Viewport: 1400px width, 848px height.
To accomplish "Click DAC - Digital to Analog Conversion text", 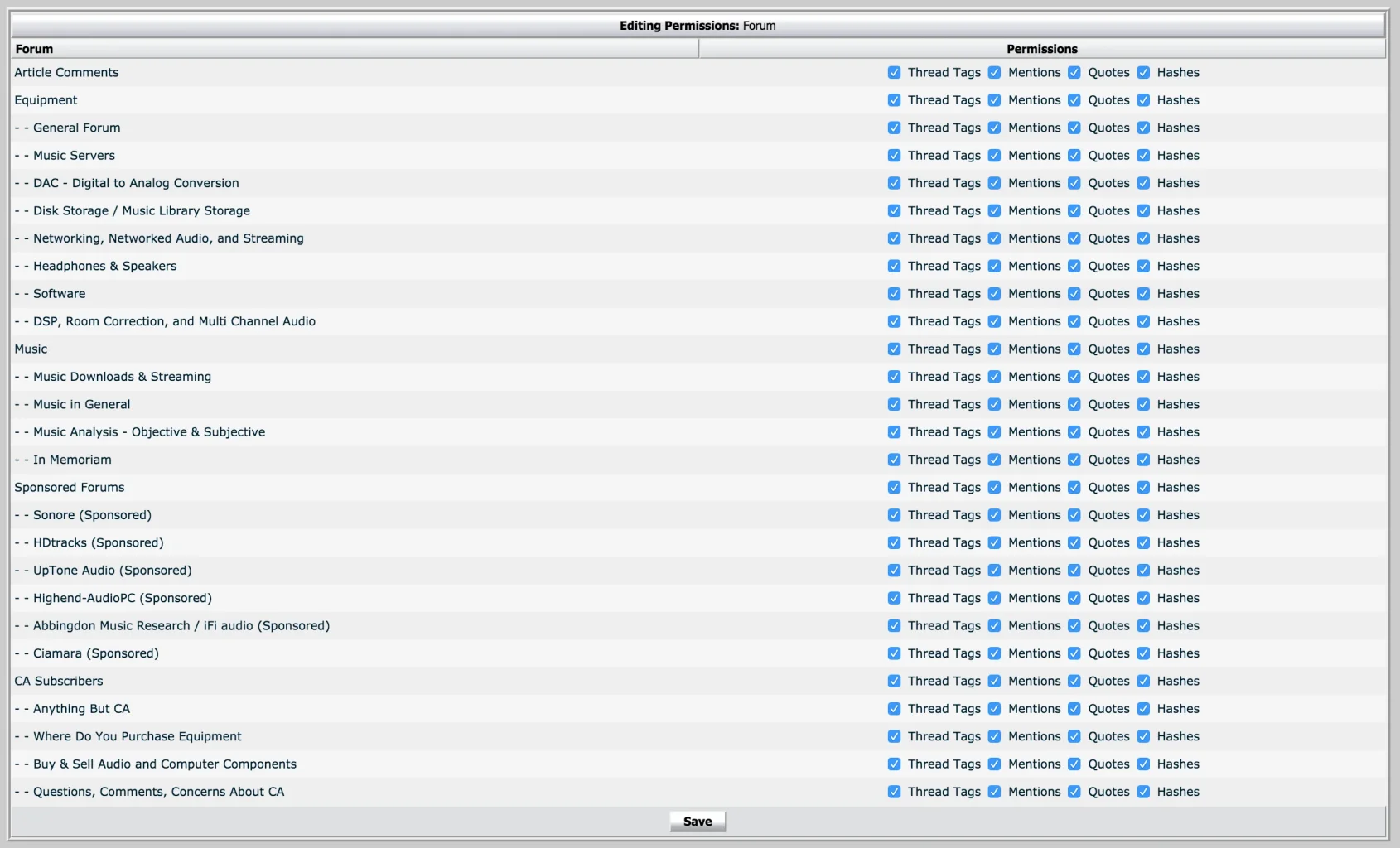I will click(136, 183).
